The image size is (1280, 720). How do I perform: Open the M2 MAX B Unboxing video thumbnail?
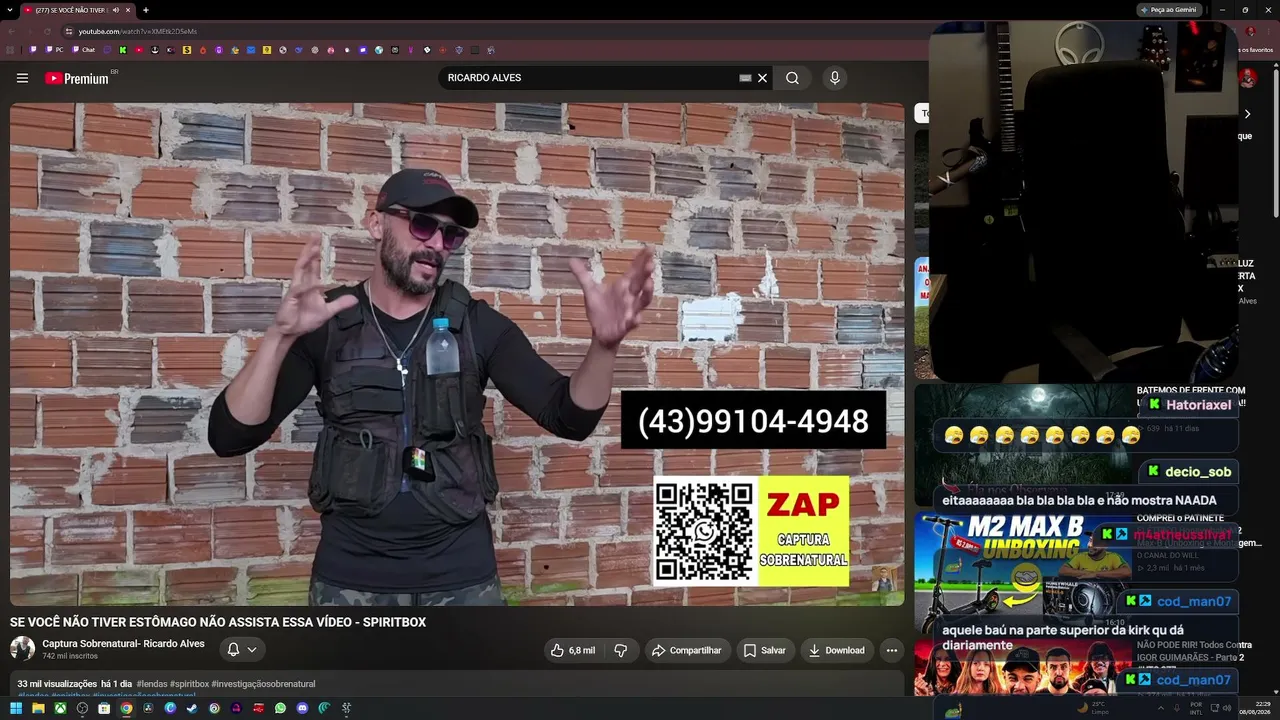click(x=1022, y=568)
